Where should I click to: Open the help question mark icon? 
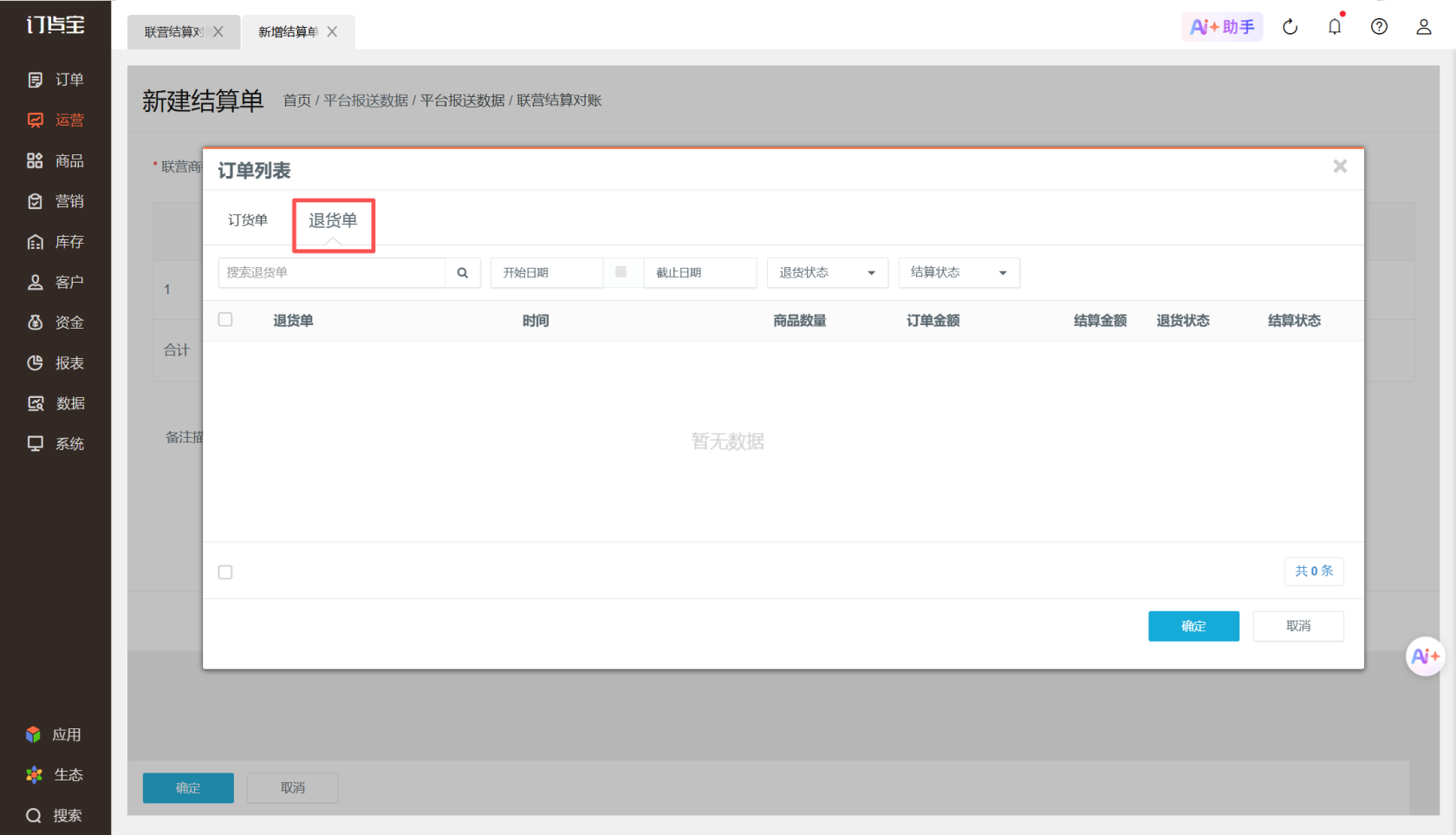point(1379,27)
